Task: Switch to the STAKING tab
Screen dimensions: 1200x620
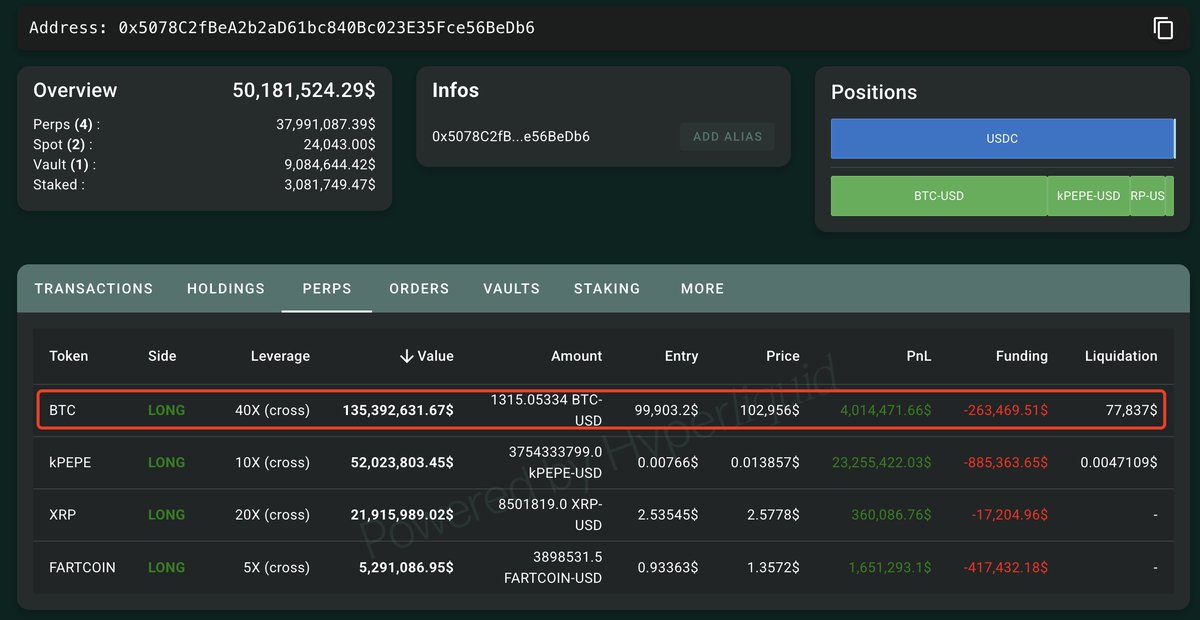Action: tap(607, 288)
